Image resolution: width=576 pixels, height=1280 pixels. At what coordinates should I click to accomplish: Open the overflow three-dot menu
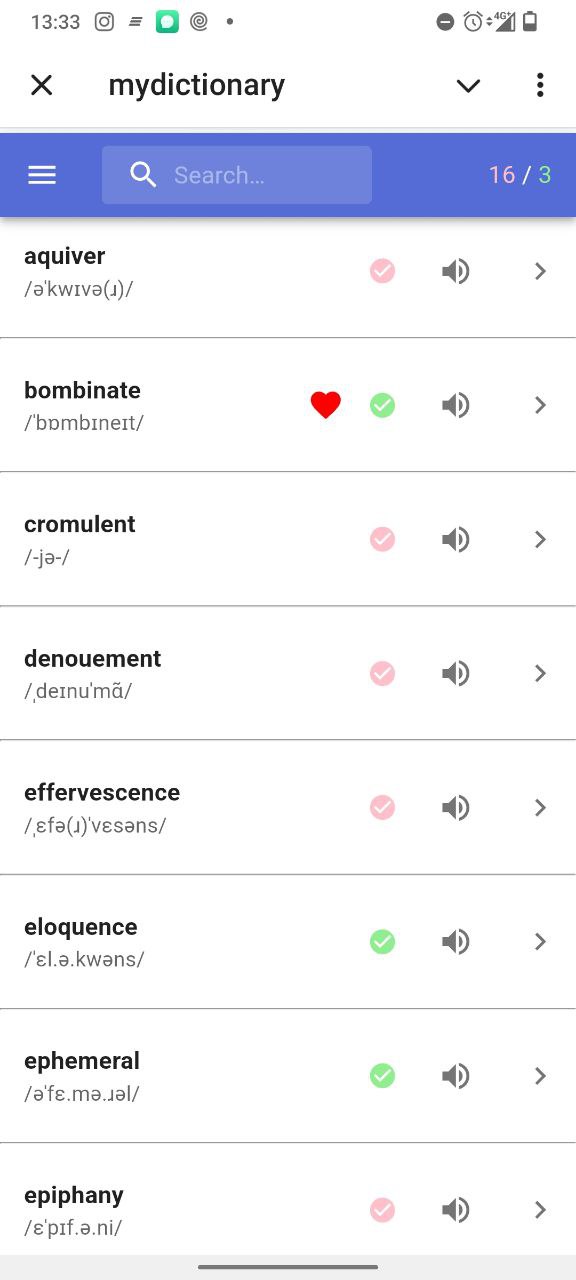pyautogui.click(x=540, y=85)
